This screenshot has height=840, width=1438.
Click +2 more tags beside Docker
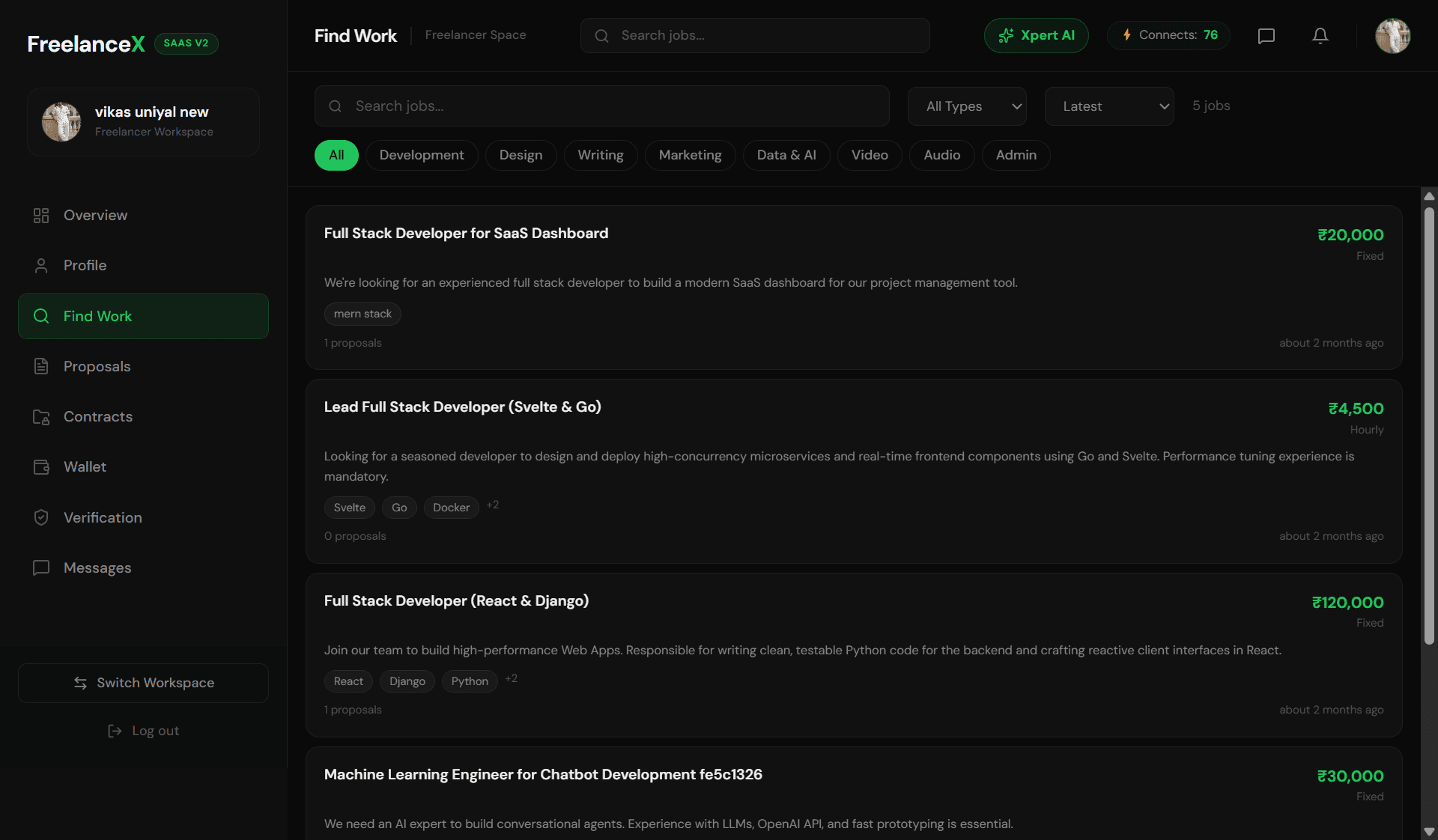(x=493, y=505)
